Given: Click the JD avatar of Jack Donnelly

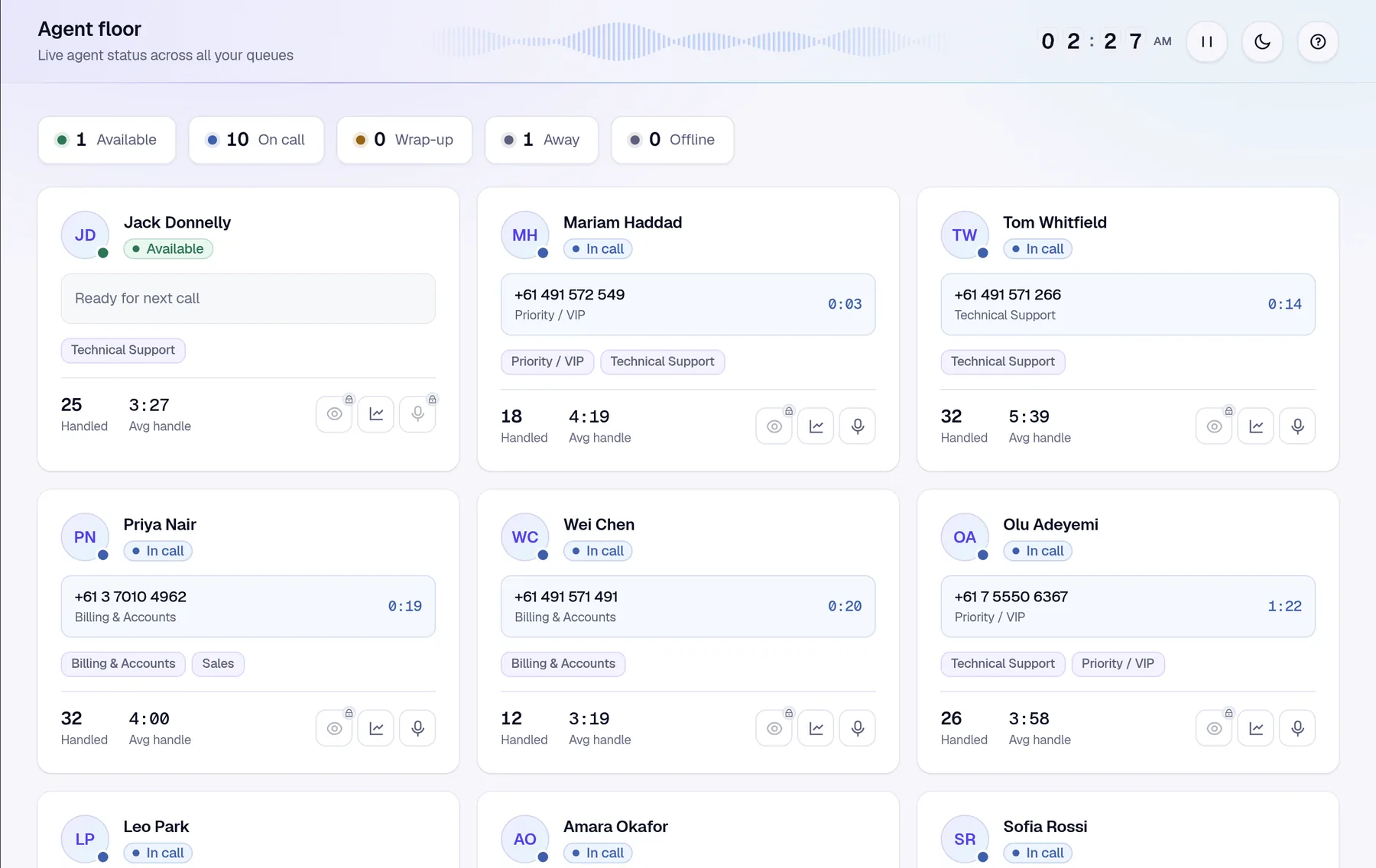Looking at the screenshot, I should [85, 235].
